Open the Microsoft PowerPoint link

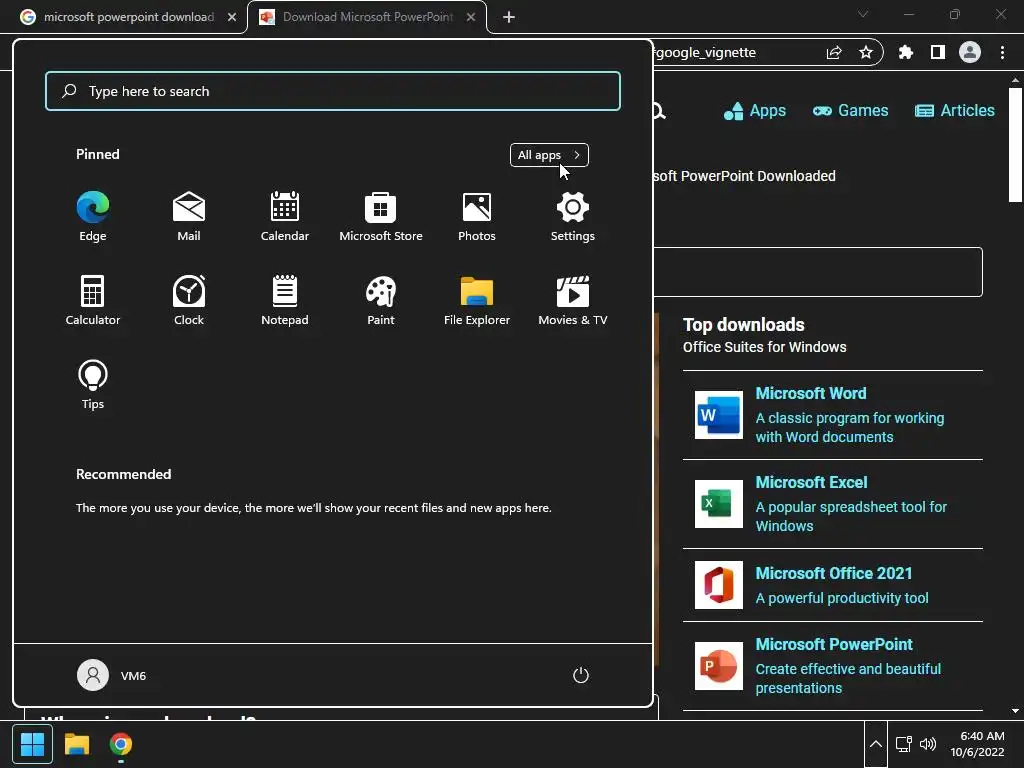[834, 645]
